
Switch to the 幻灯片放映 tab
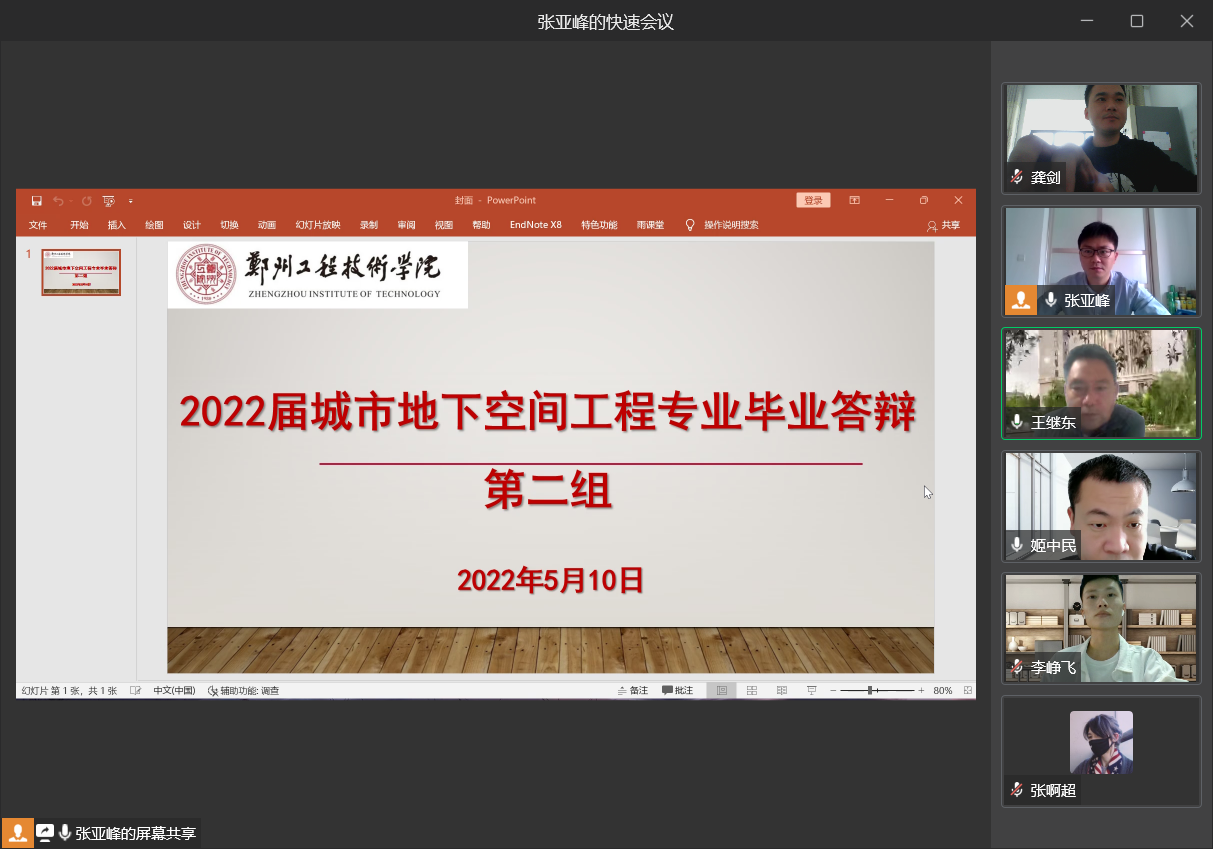tap(318, 225)
